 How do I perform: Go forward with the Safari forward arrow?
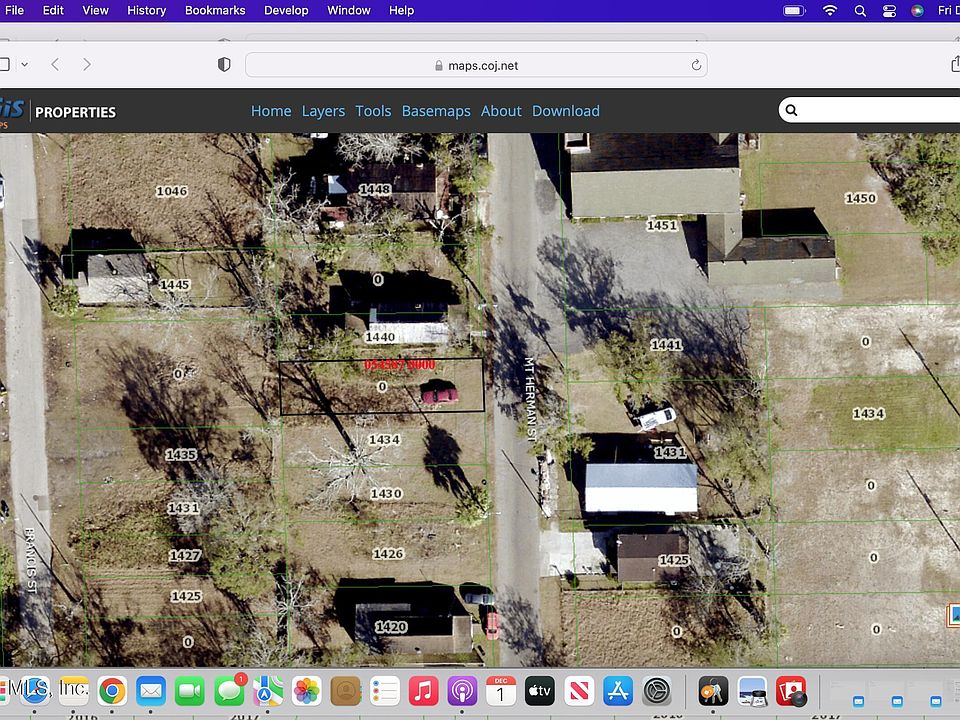(x=87, y=64)
